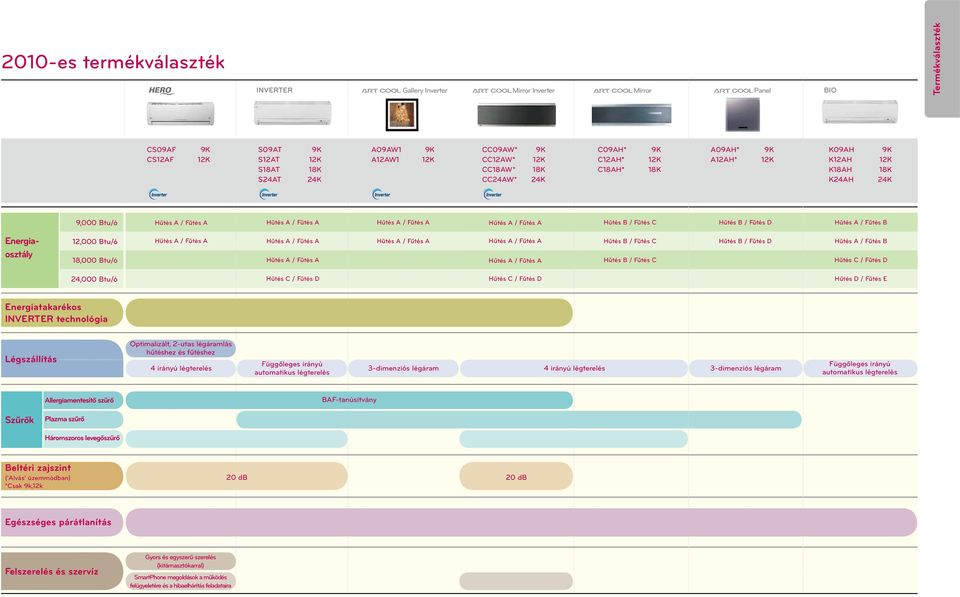Click the "9,000 Btu/ó" capacity label
Screen dimensions: 960x597
click(x=97, y=223)
